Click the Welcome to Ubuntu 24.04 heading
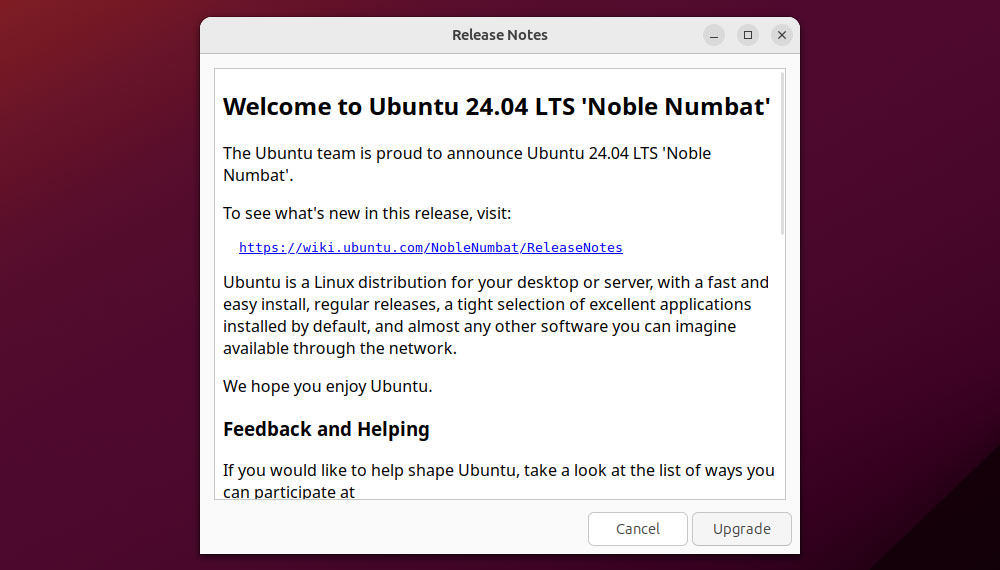Viewport: 1000px width, 570px height. [x=497, y=106]
